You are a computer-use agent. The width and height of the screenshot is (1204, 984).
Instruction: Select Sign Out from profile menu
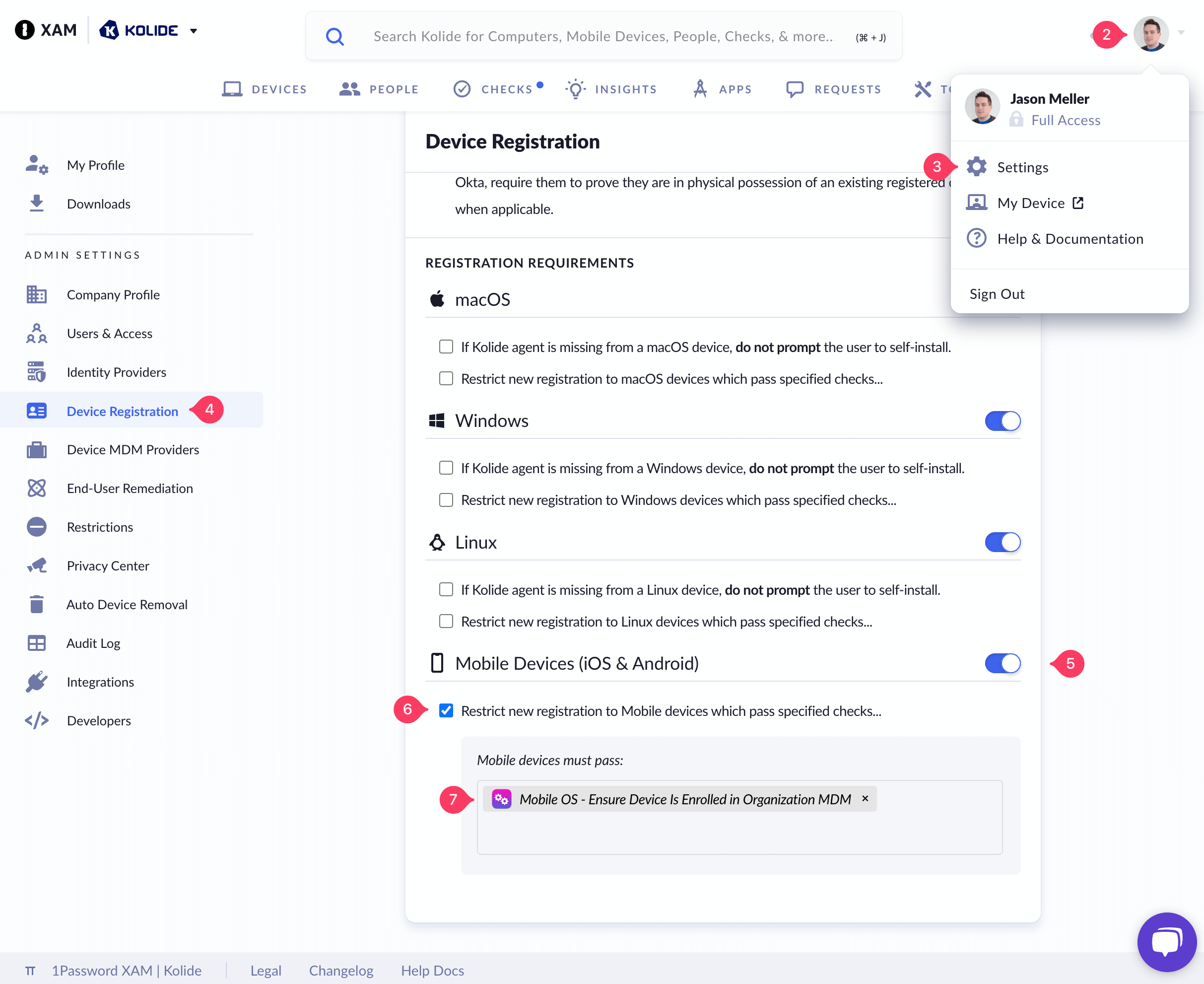[997, 292]
